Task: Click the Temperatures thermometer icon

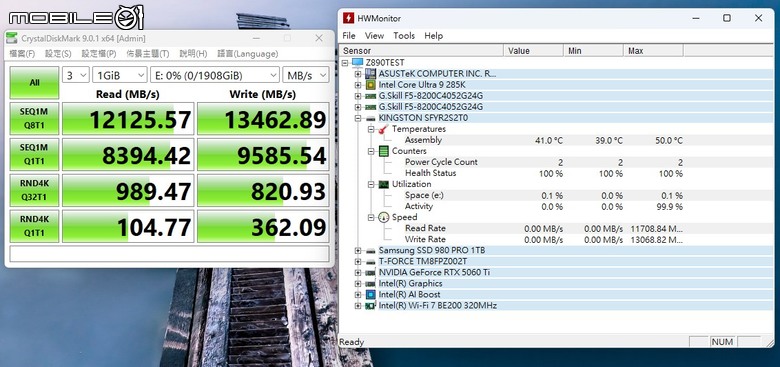Action: pyautogui.click(x=383, y=129)
